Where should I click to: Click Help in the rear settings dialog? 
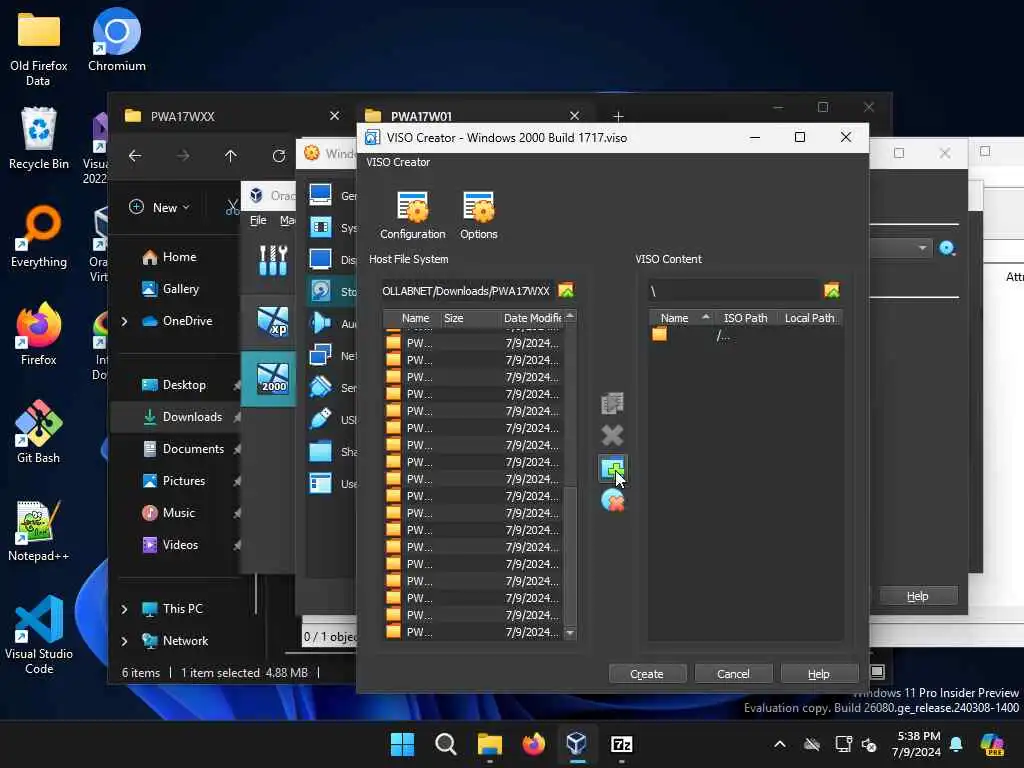click(x=918, y=596)
